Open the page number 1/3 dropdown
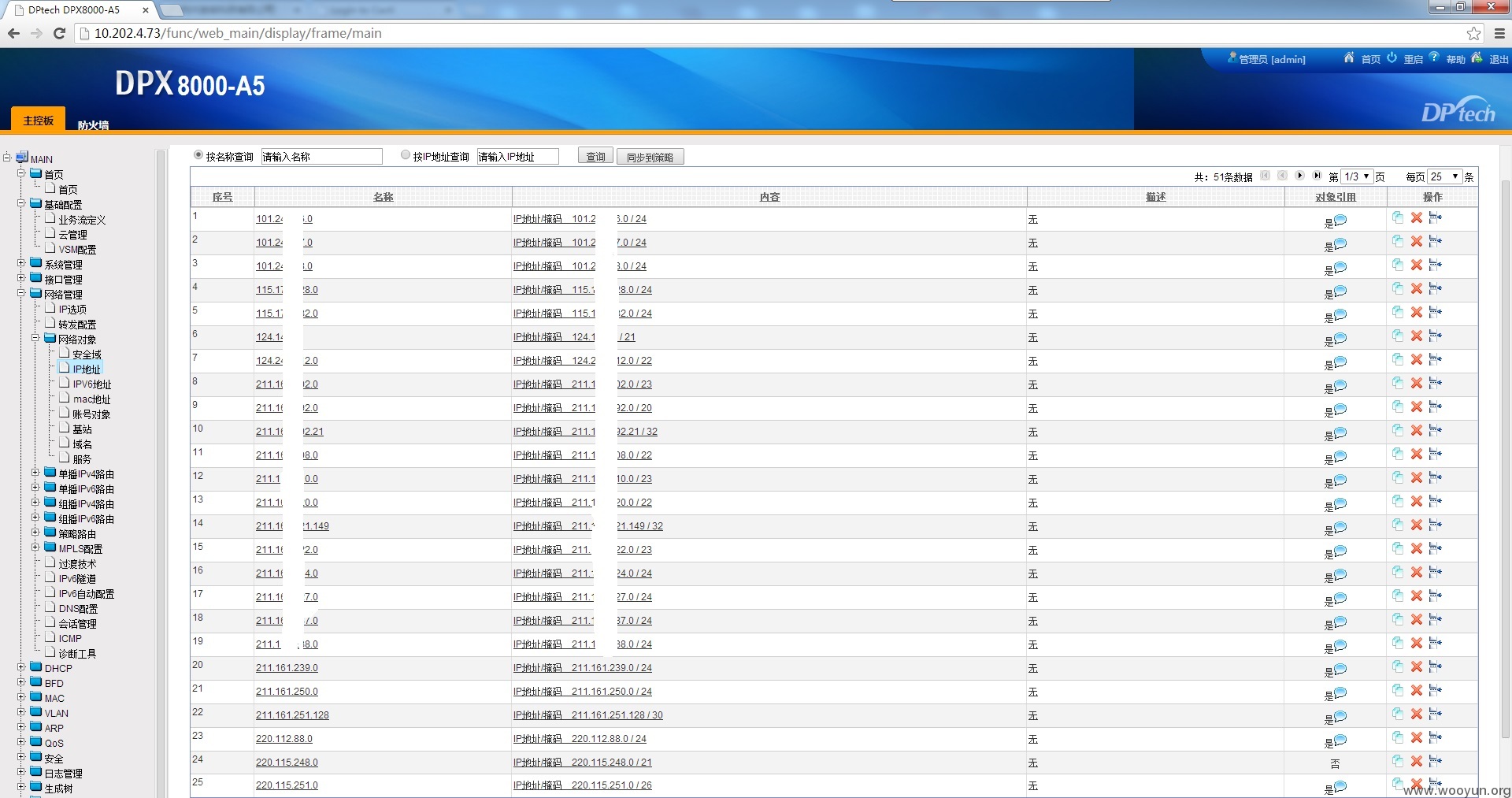 (1356, 176)
